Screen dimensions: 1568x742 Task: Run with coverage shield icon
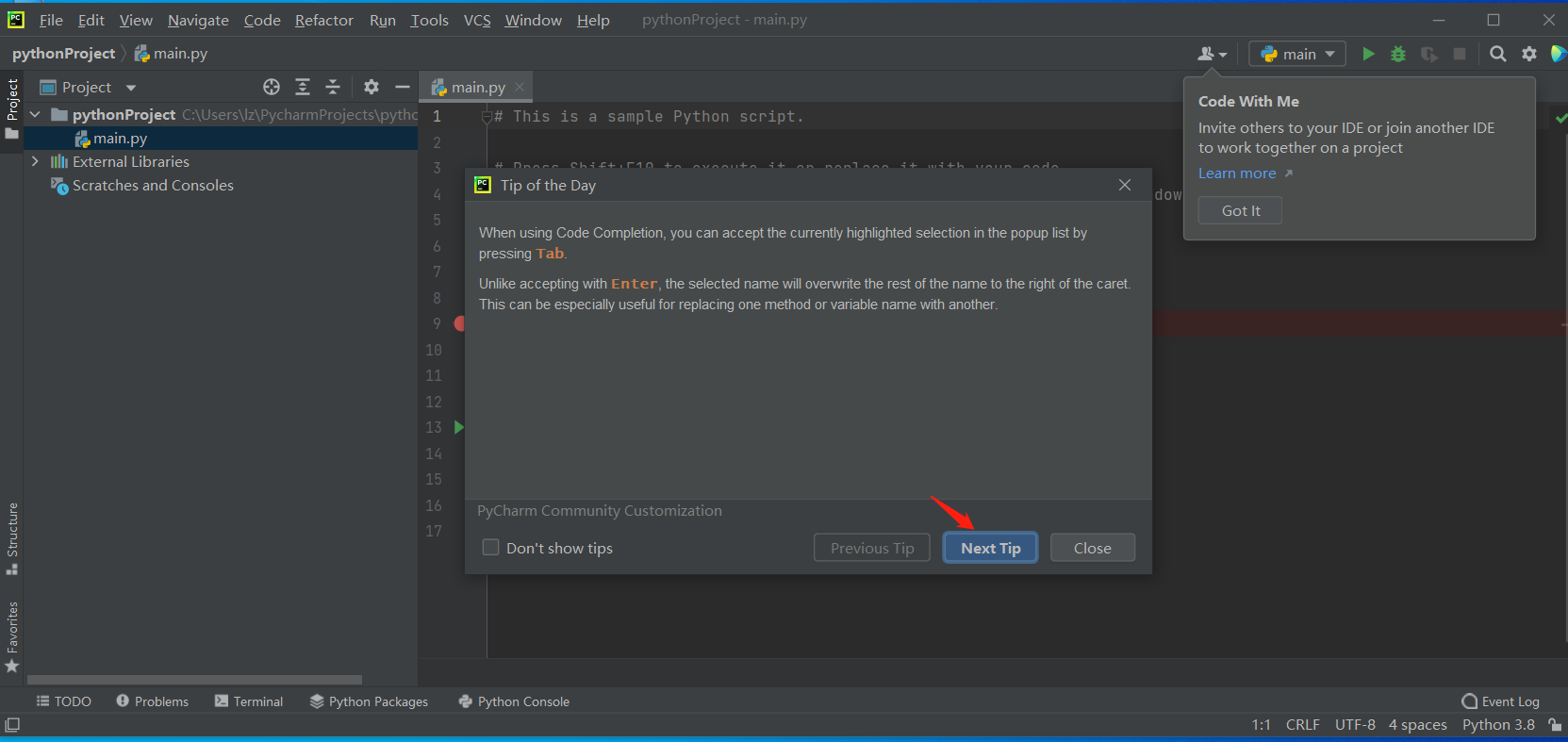click(1429, 54)
